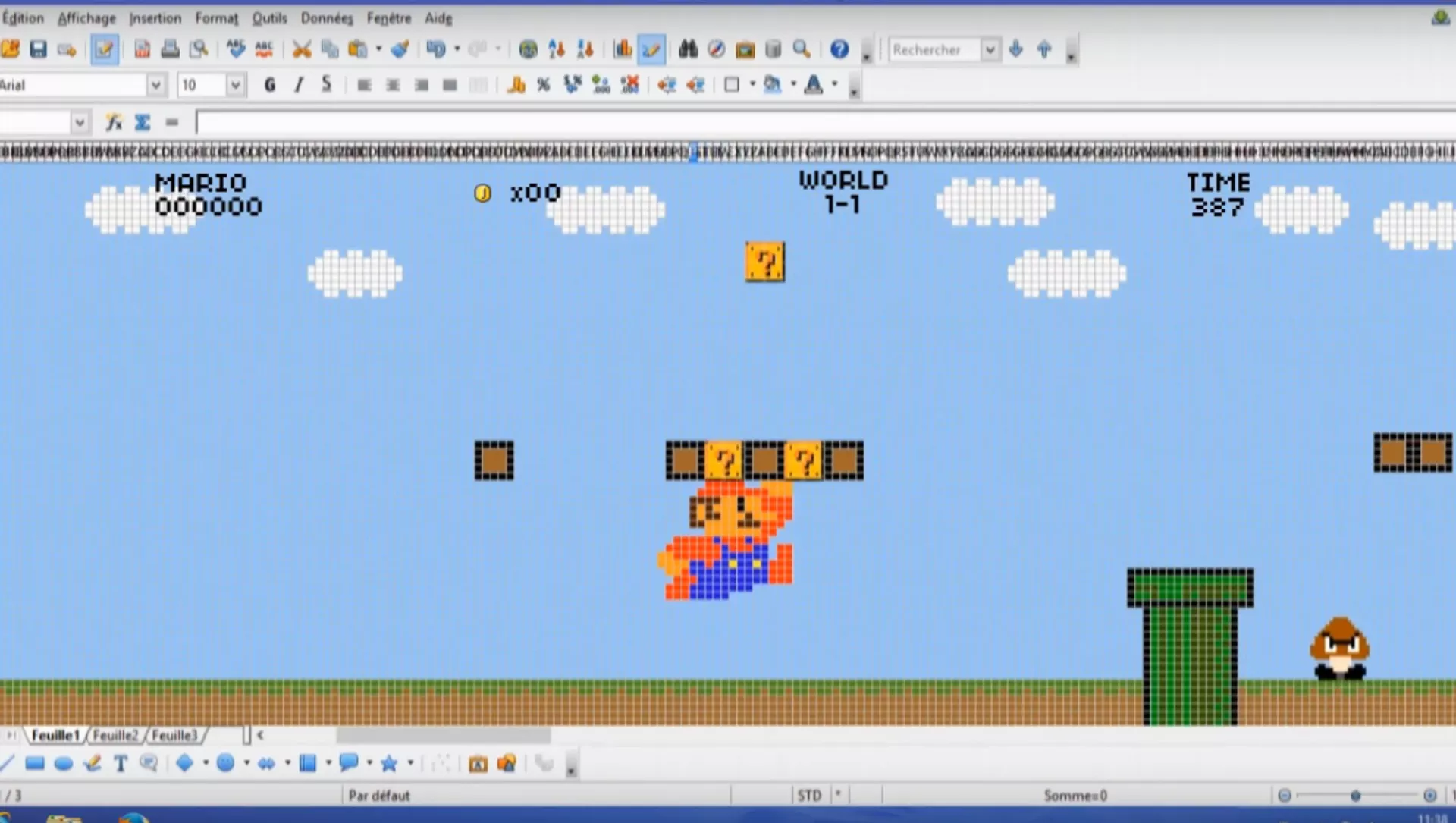Image resolution: width=1456 pixels, height=823 pixels.
Task: Open Navigator compass icon
Action: (716, 50)
